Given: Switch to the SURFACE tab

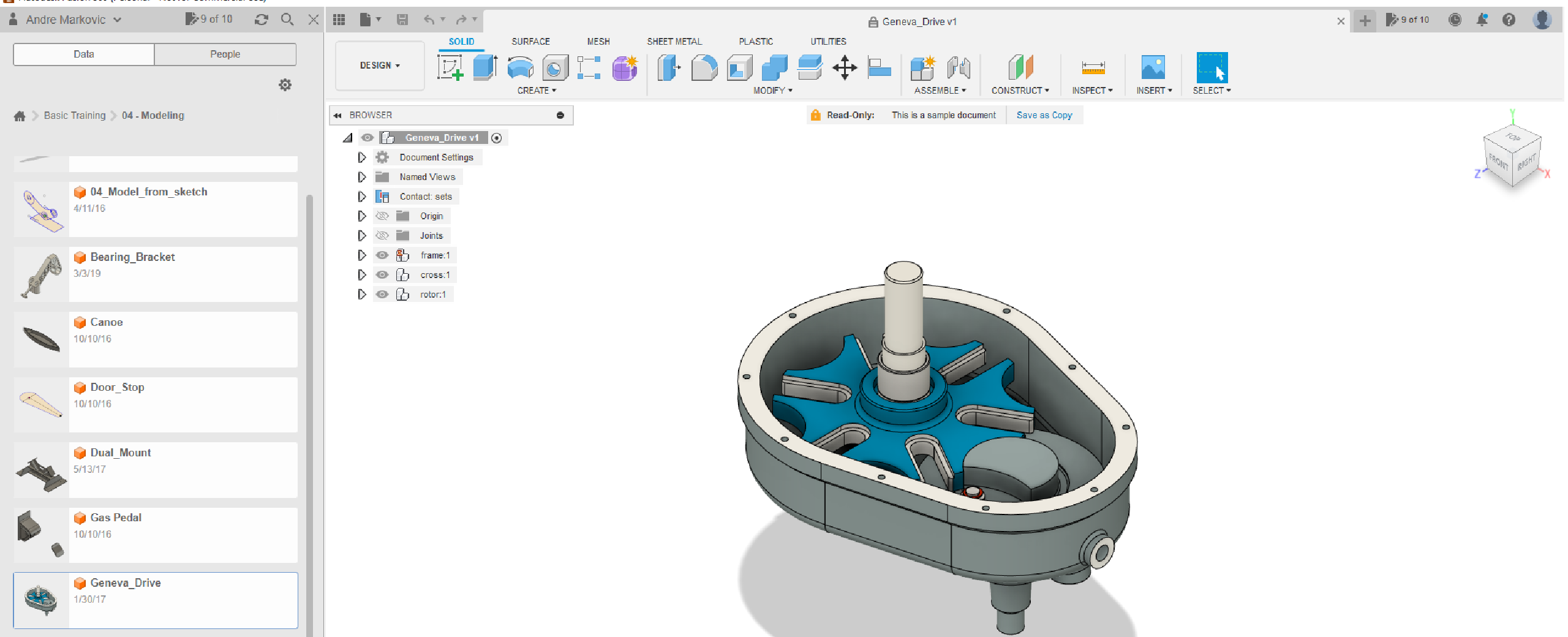Looking at the screenshot, I should [530, 42].
